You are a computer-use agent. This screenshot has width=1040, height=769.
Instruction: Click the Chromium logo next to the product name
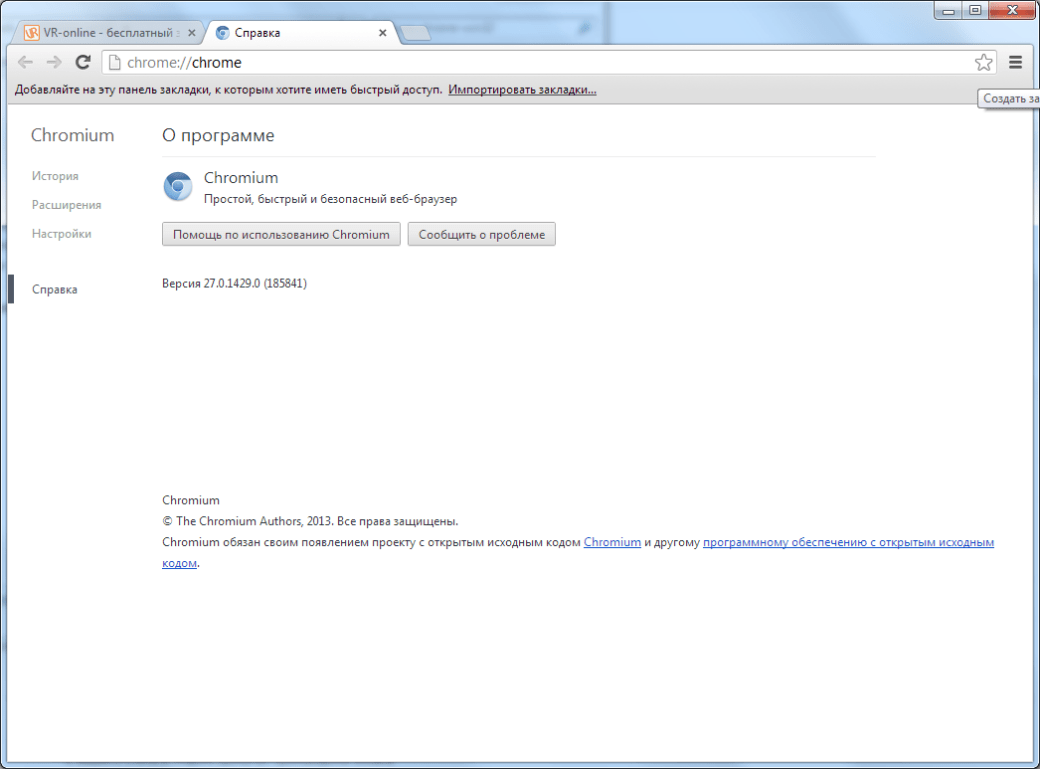178,186
